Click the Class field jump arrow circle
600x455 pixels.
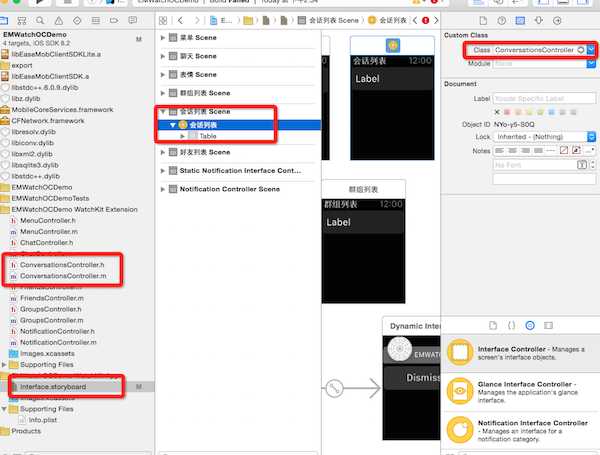pos(580,50)
